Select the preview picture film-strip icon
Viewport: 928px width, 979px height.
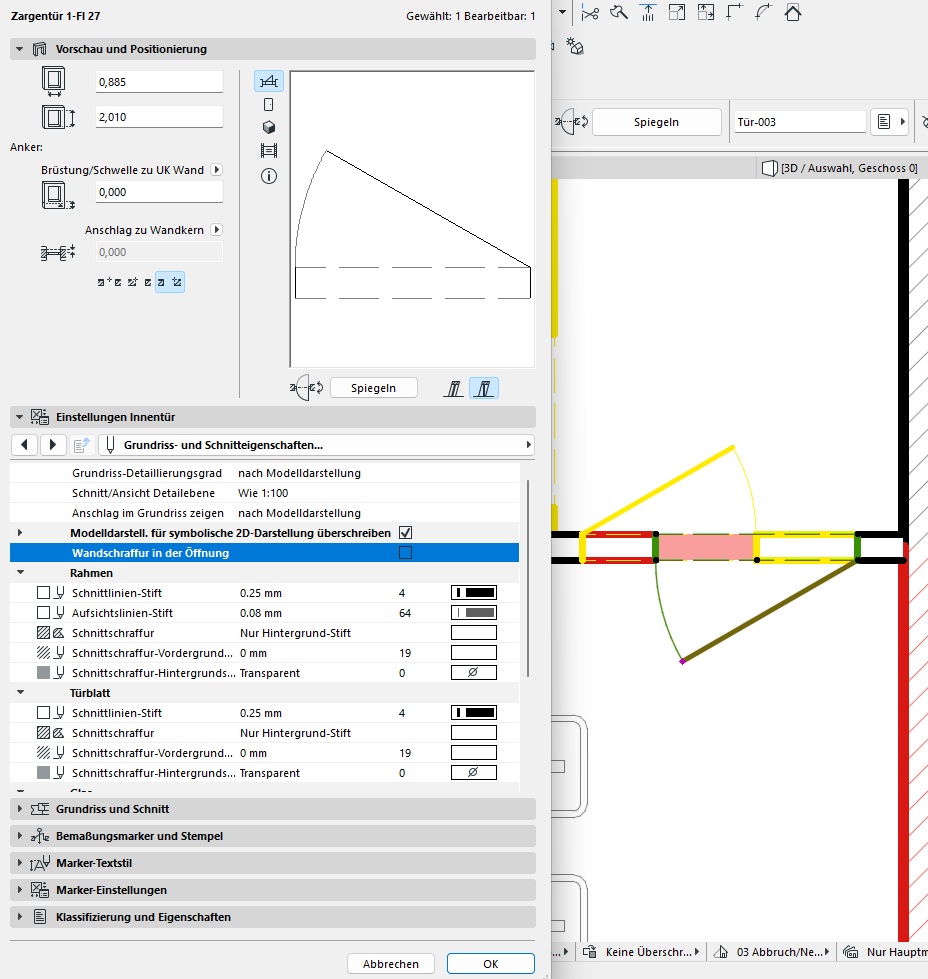pos(269,150)
